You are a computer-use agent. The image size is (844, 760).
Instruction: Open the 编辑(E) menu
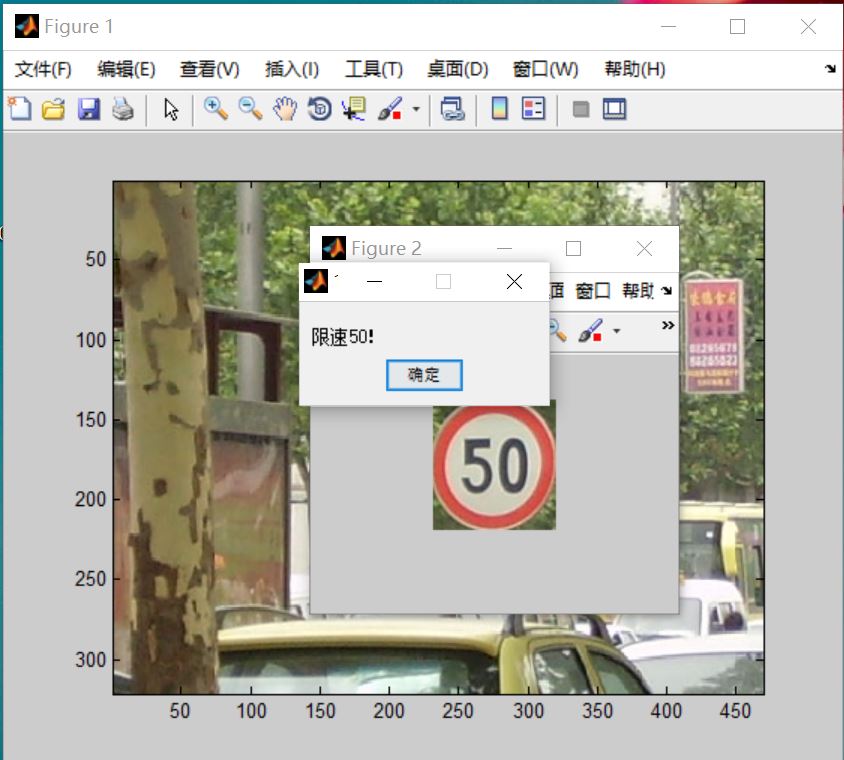pos(126,69)
